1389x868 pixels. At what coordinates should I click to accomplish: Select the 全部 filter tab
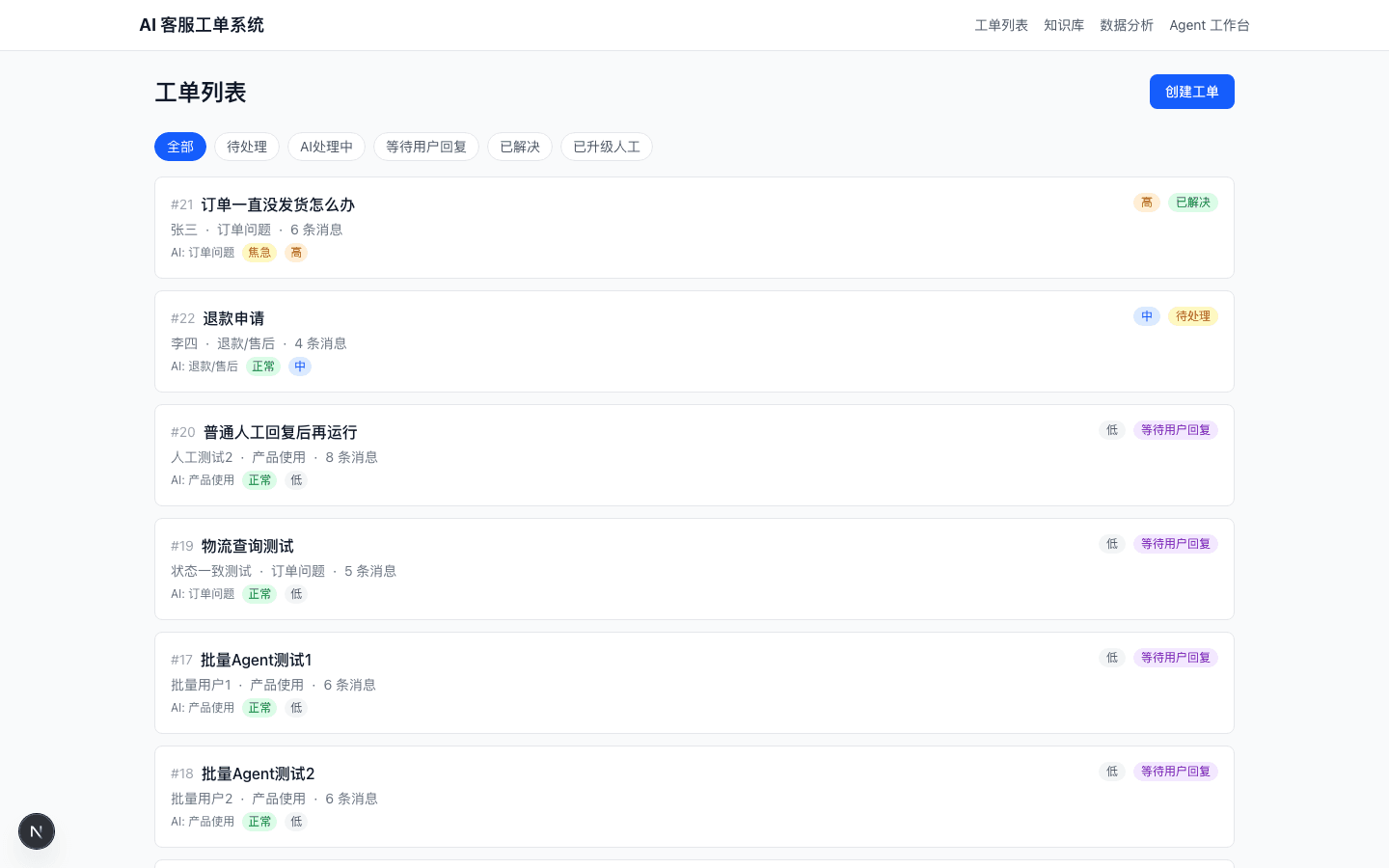180,147
